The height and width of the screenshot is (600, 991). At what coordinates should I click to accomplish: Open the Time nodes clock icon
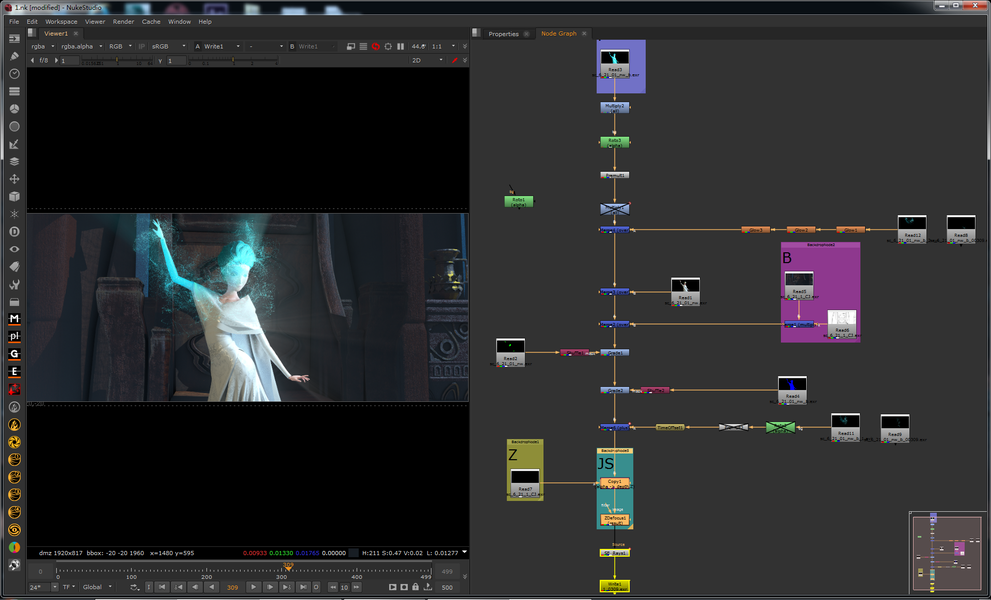[x=14, y=73]
